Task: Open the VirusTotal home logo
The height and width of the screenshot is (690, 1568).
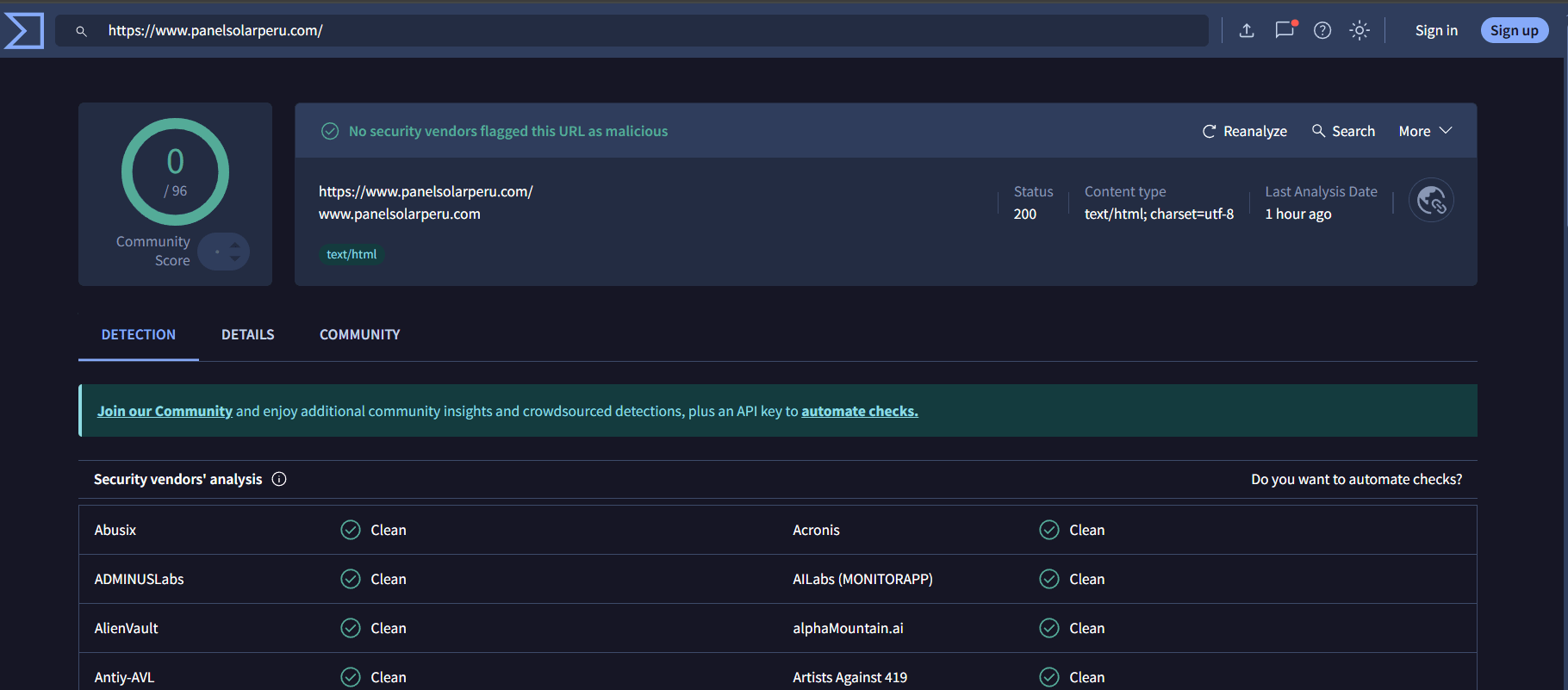Action: pyautogui.click(x=23, y=31)
